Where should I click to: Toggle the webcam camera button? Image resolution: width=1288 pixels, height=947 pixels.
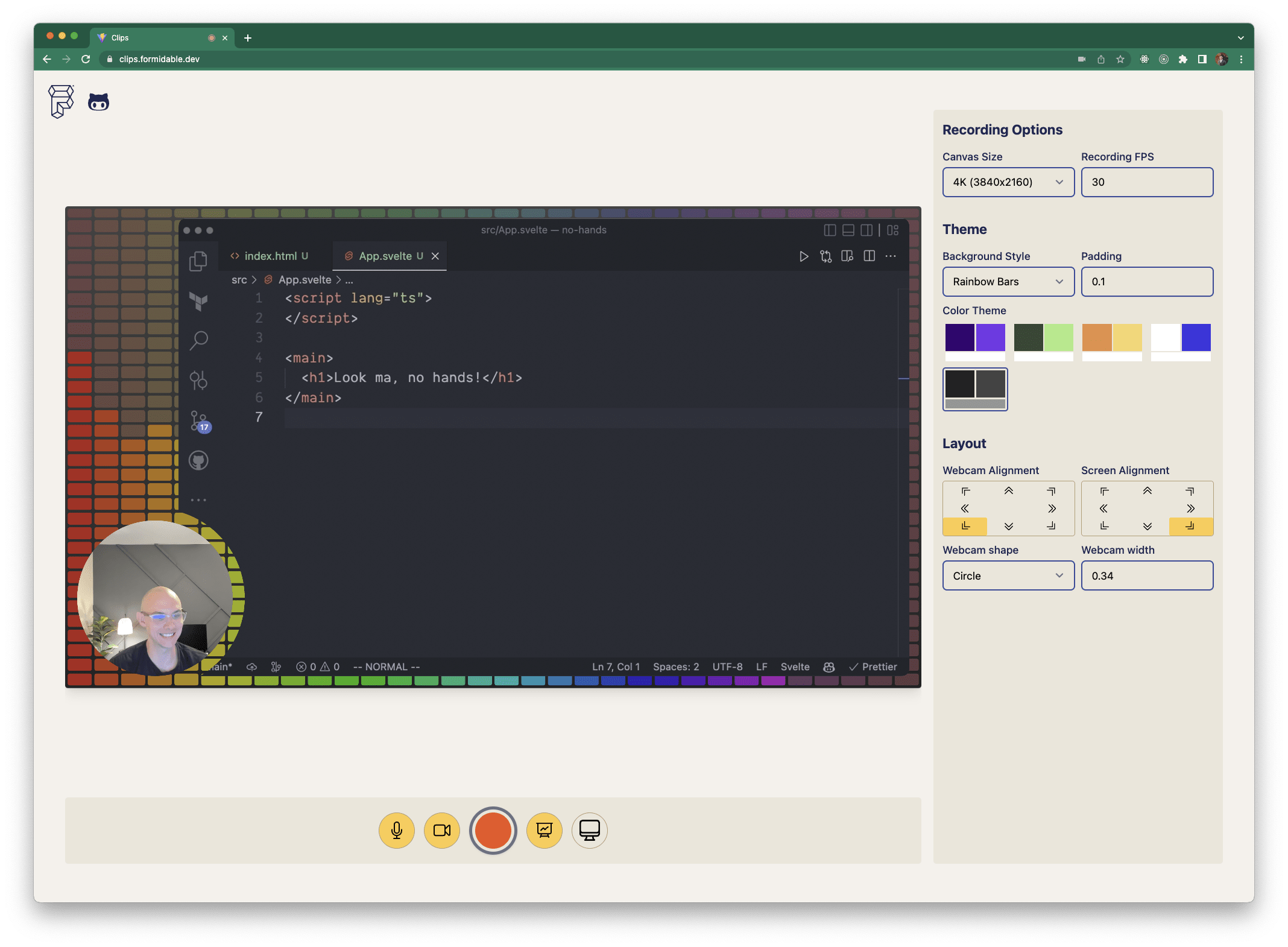[x=442, y=831]
